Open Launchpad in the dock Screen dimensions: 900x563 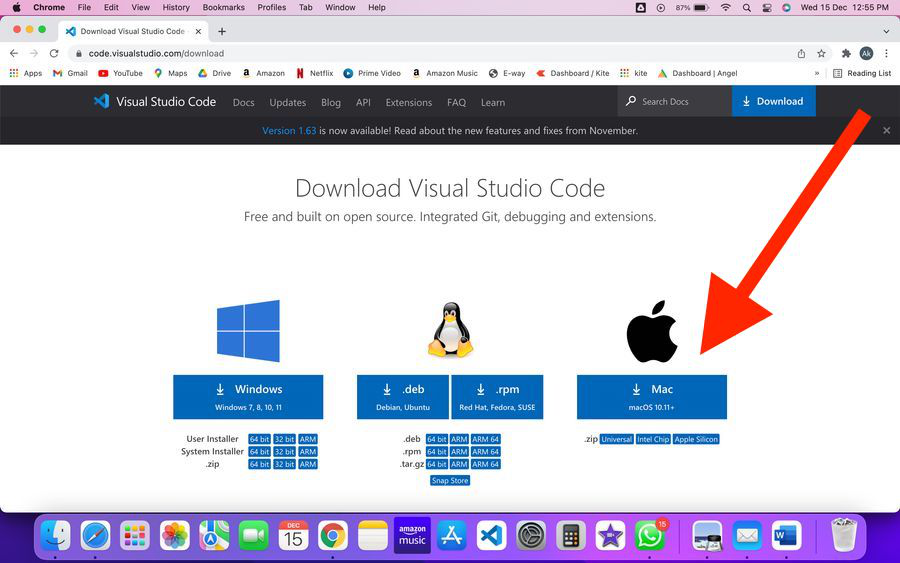pyautogui.click(x=135, y=536)
